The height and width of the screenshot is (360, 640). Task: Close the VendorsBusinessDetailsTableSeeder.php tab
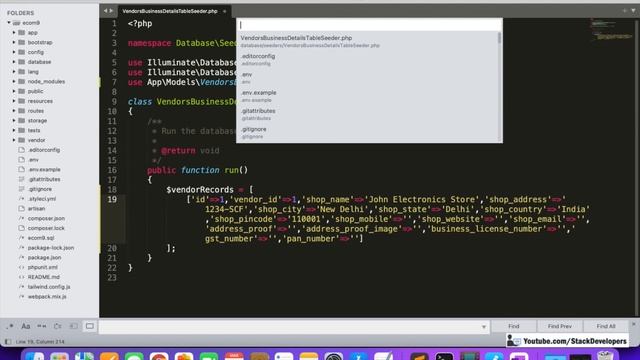tap(224, 11)
